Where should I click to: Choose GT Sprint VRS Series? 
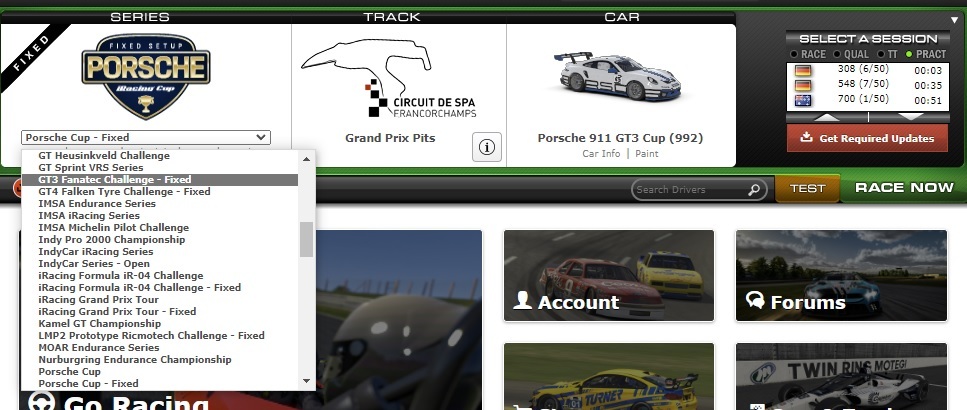pos(160,168)
